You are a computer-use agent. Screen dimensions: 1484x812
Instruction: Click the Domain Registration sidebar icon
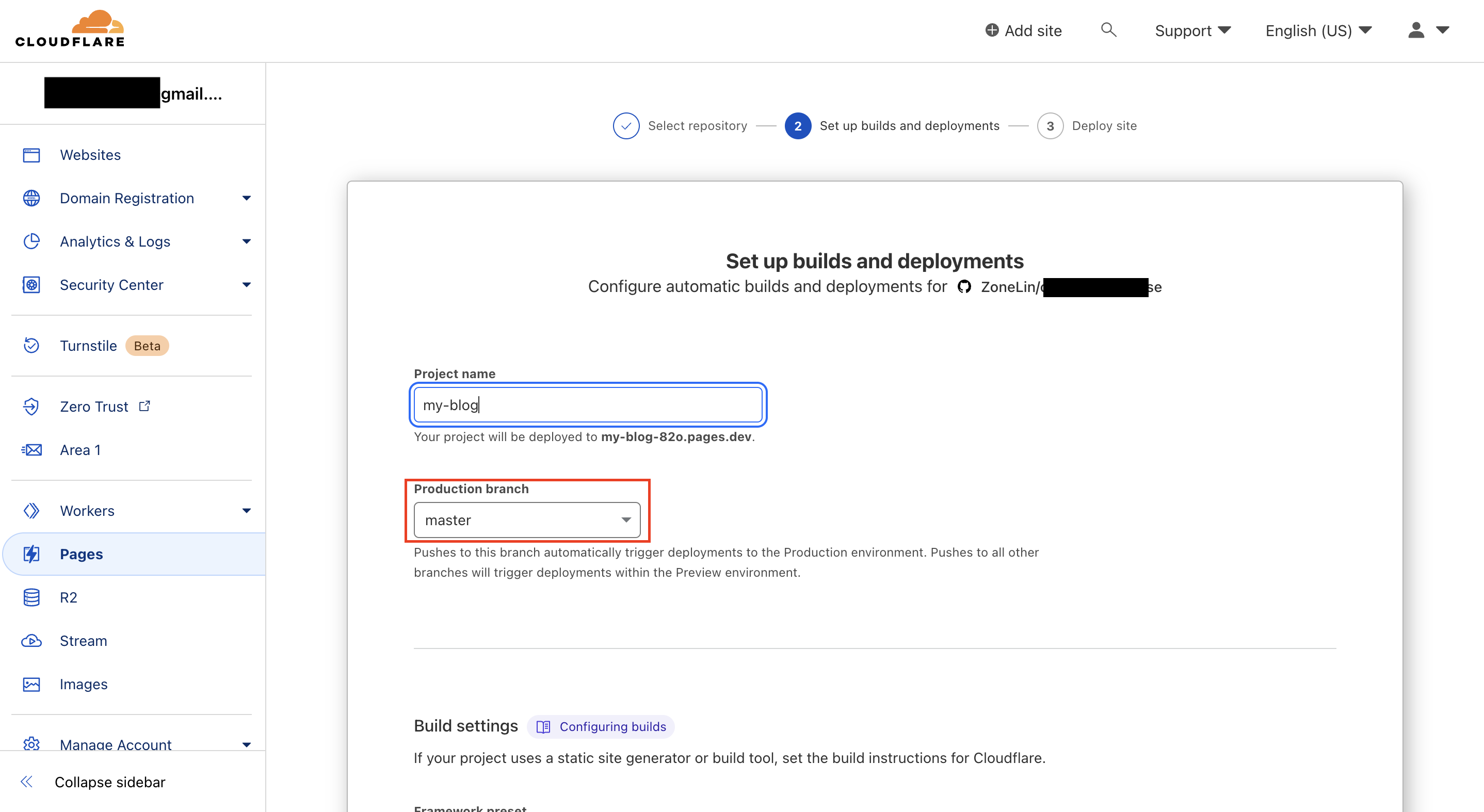click(33, 197)
